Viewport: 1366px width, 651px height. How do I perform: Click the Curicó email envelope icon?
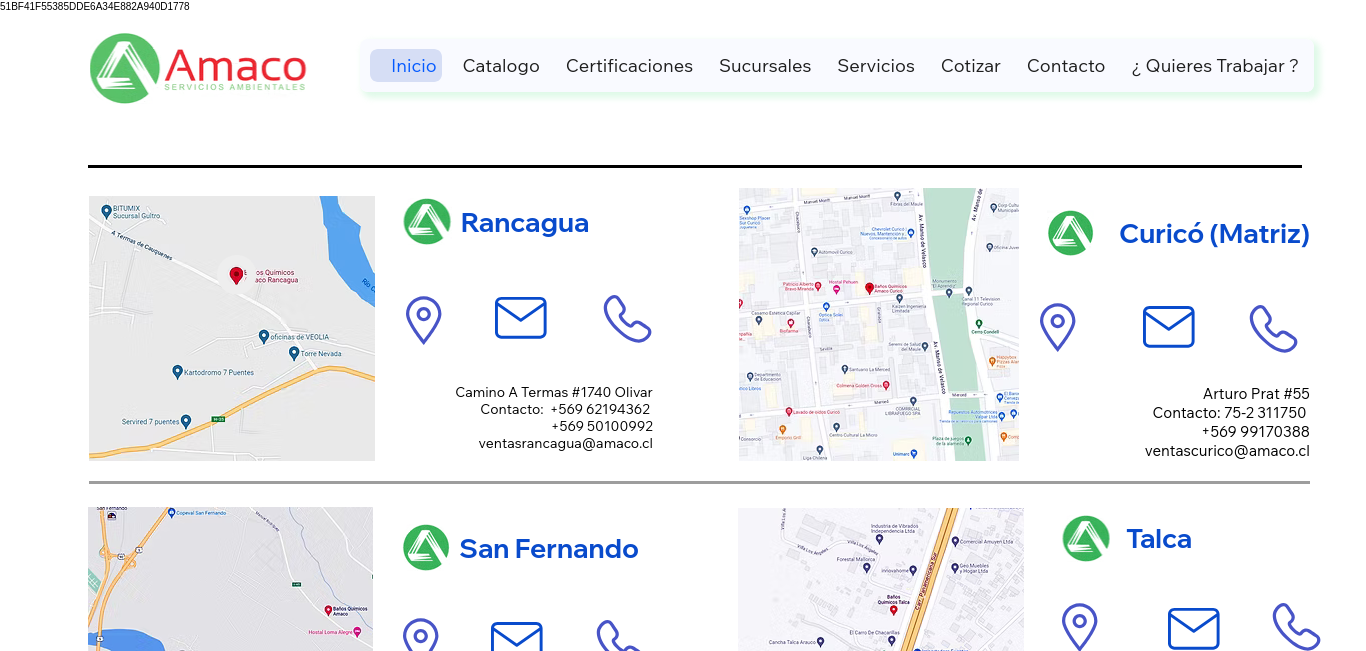(1169, 327)
